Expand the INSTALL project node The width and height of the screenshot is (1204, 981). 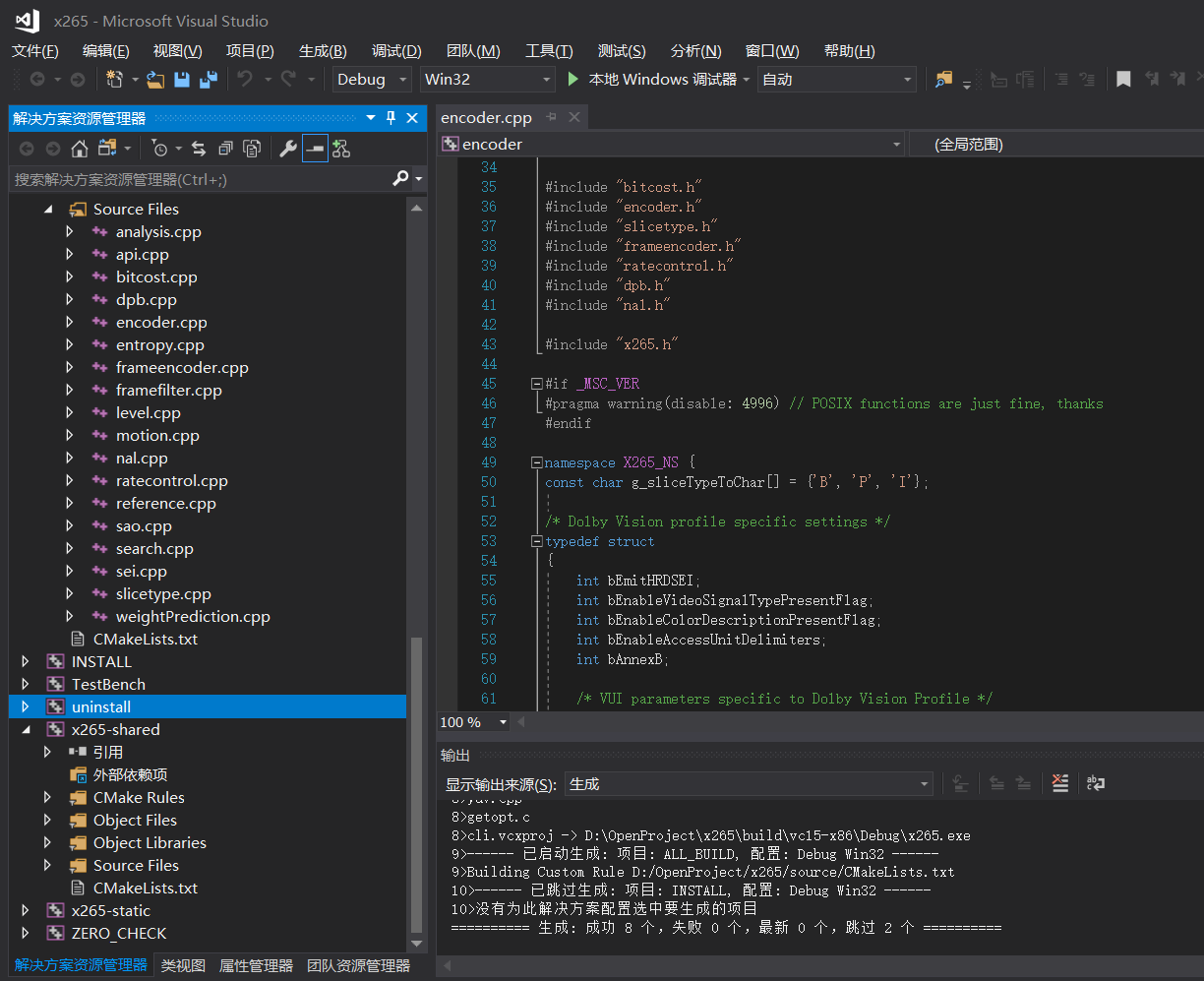point(26,662)
